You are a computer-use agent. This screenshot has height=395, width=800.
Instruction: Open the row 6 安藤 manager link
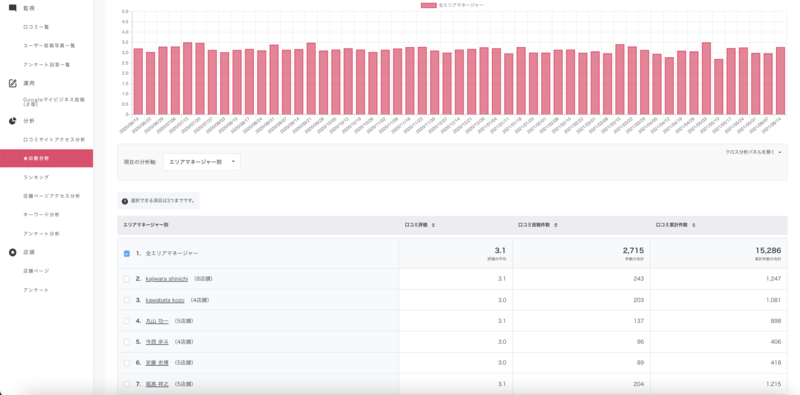click(x=157, y=363)
